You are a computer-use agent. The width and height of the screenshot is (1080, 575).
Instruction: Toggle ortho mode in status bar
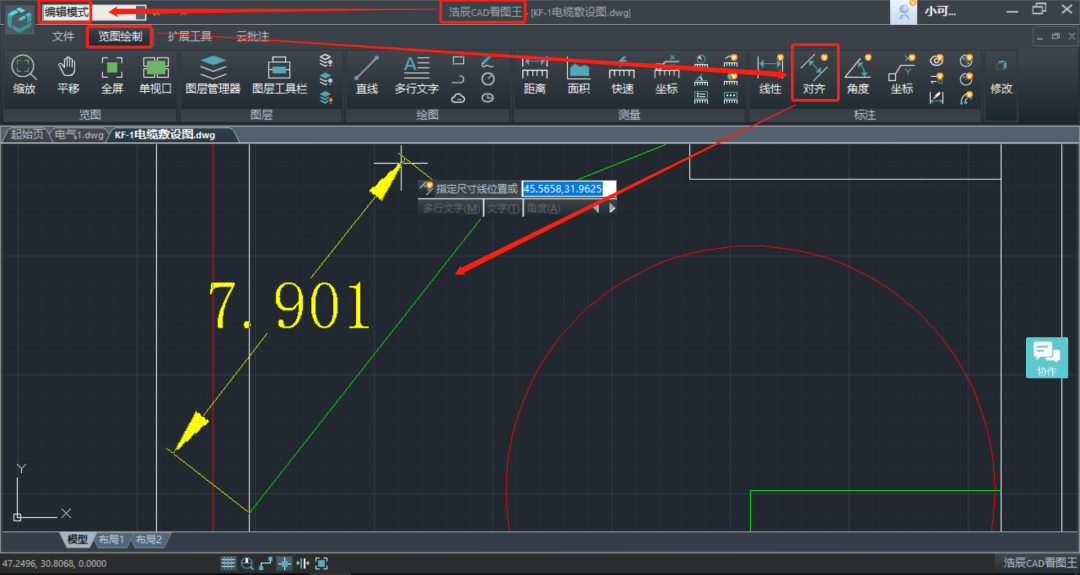pos(266,563)
